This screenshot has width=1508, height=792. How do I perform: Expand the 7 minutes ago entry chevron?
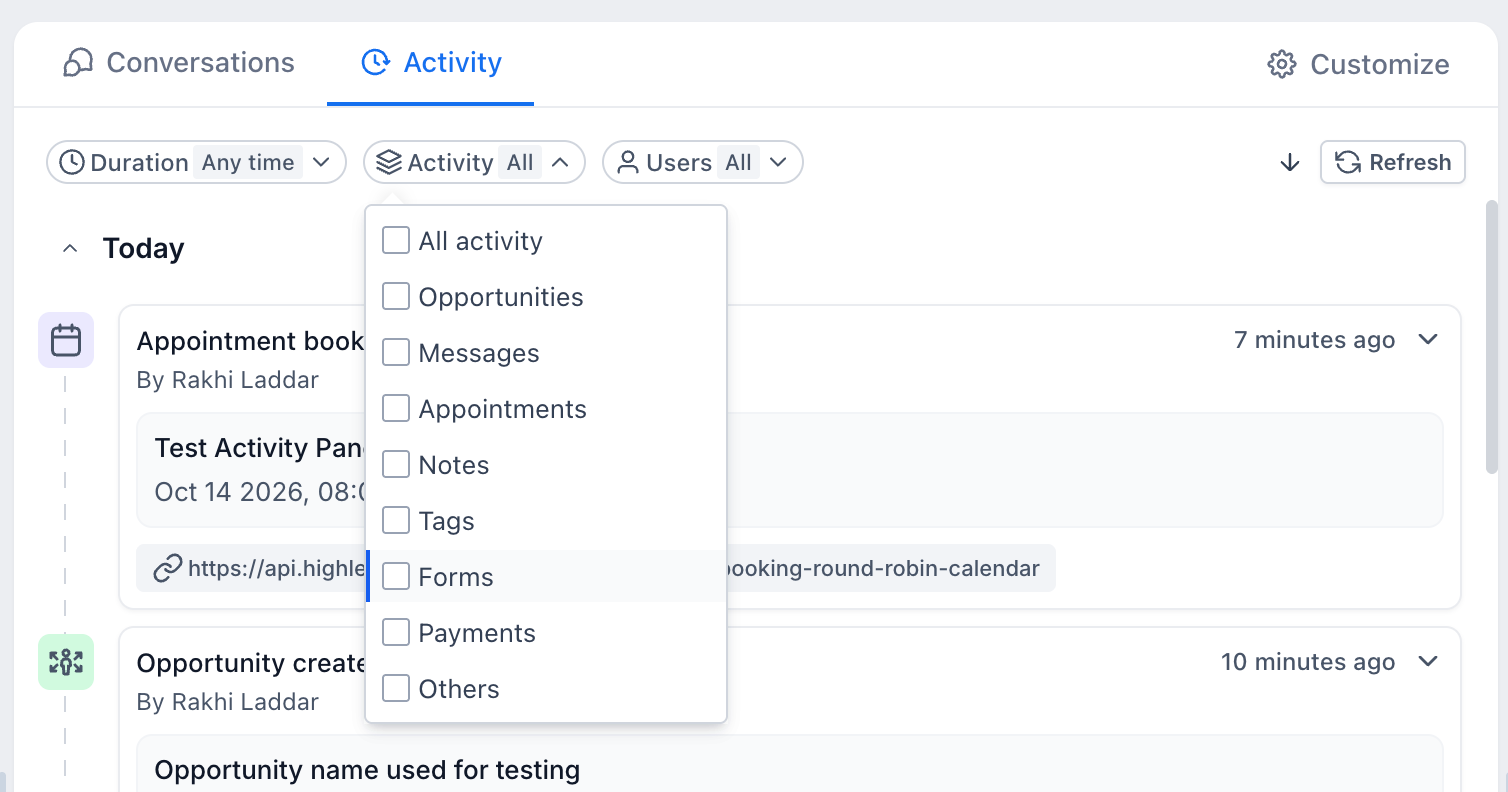coord(1428,340)
